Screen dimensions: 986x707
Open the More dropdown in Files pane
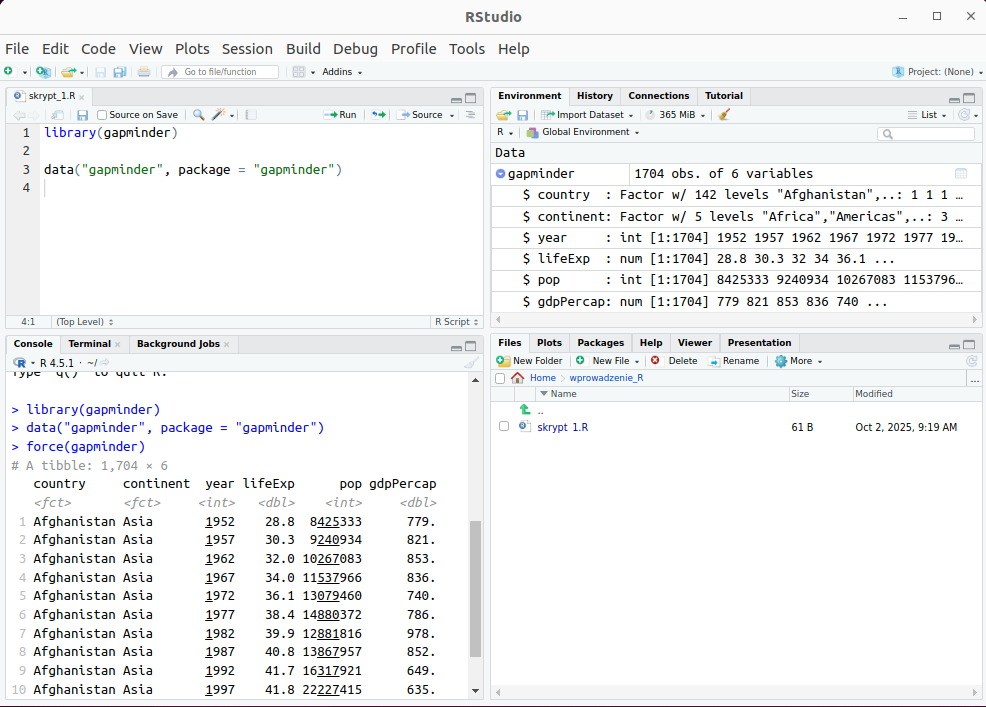(x=799, y=361)
